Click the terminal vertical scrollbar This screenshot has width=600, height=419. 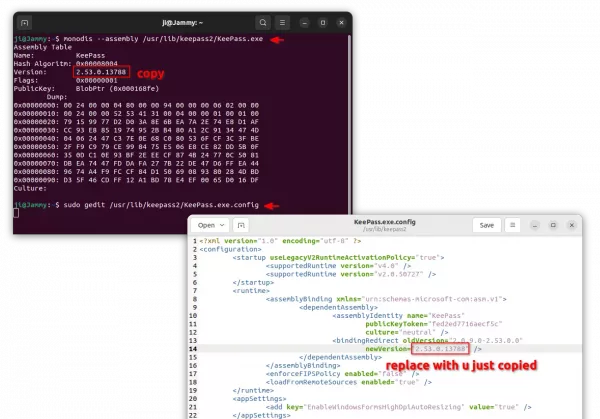click(x=349, y=122)
